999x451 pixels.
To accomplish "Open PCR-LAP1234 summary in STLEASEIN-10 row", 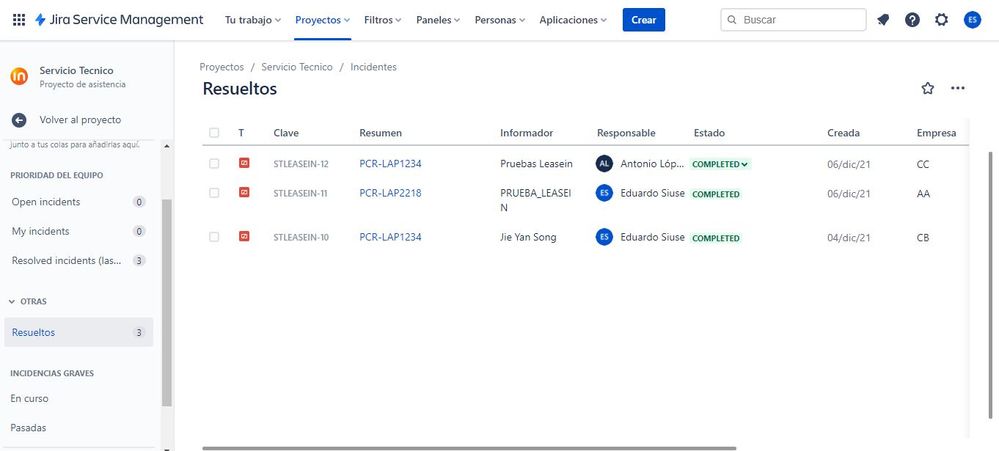I will click(391, 237).
